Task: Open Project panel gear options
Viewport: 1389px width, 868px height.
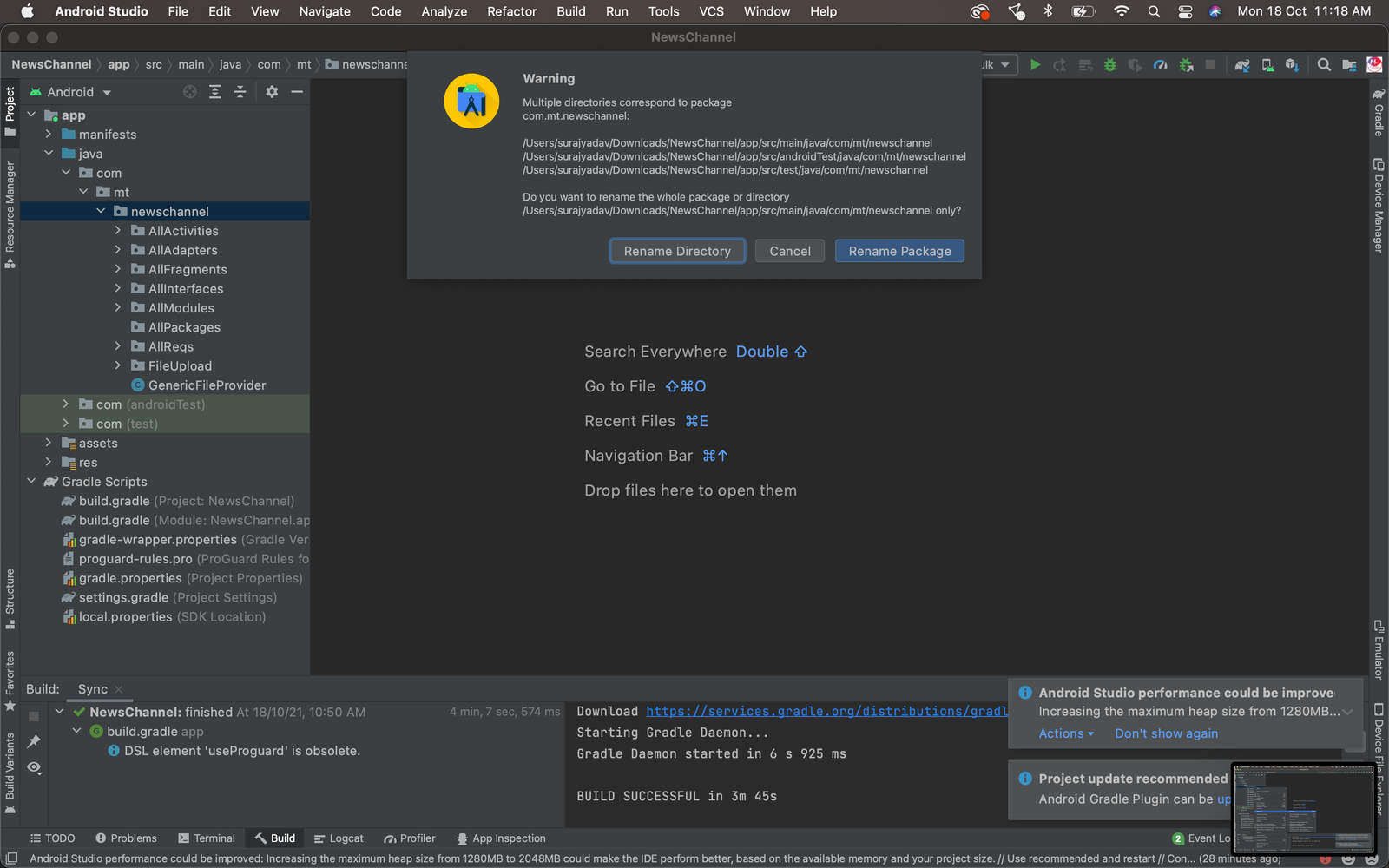Action: click(x=272, y=92)
